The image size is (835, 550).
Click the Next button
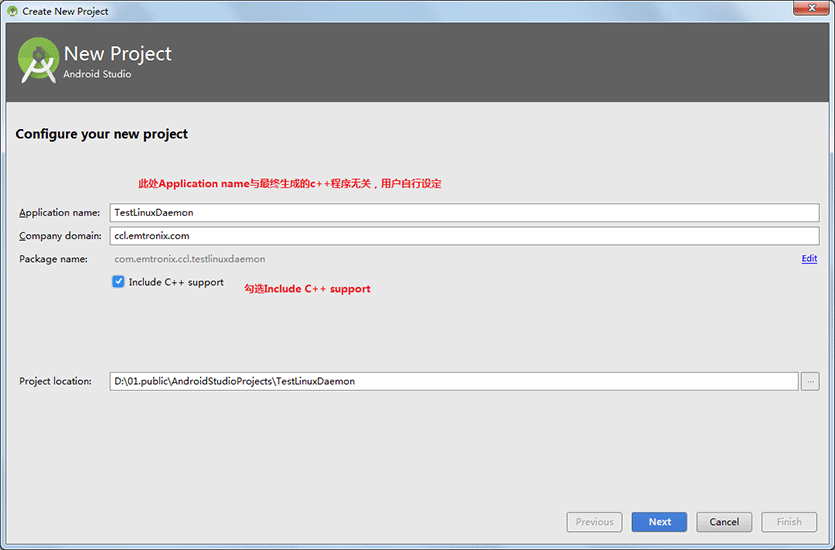point(659,522)
